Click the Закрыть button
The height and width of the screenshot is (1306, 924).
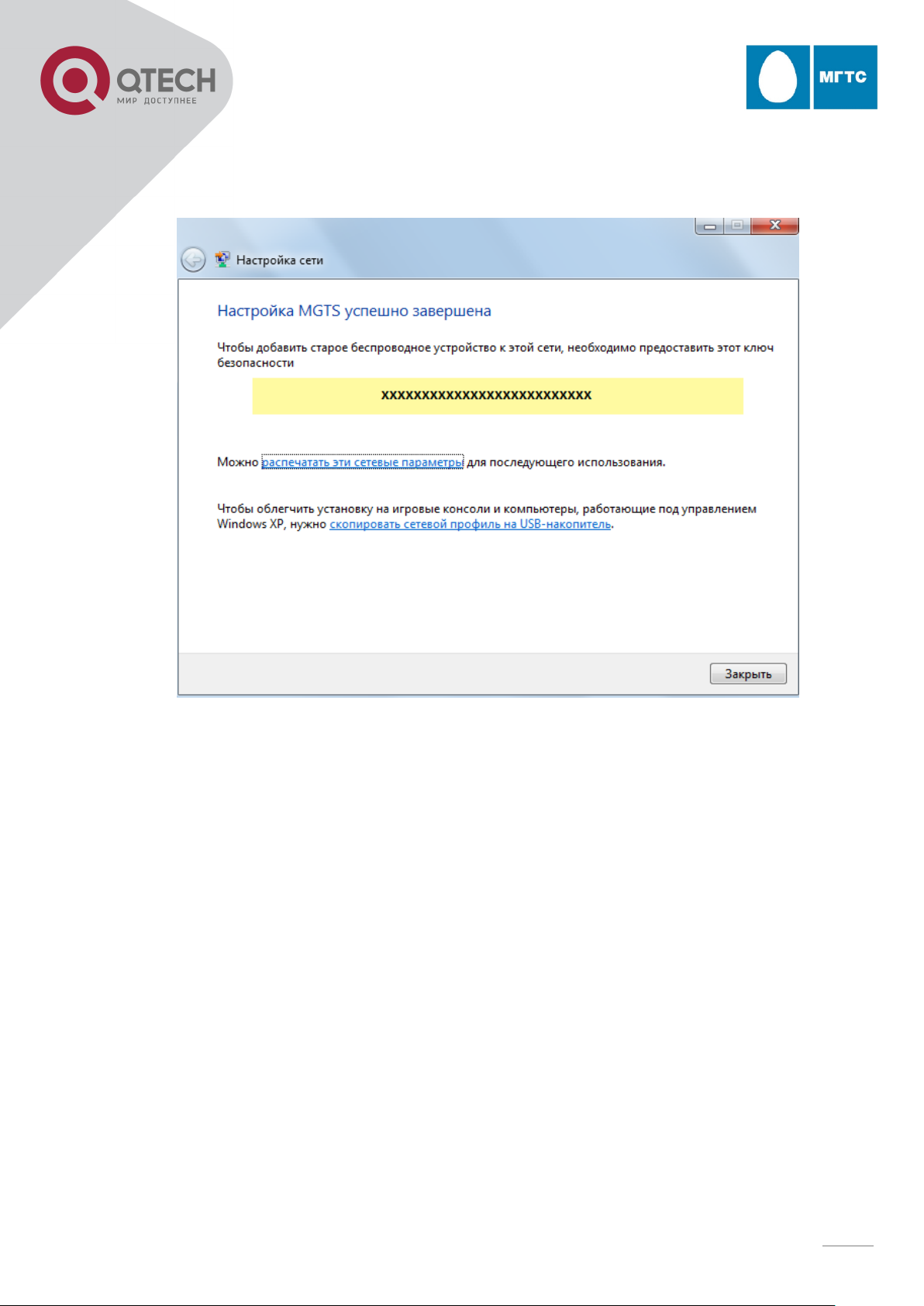click(748, 674)
